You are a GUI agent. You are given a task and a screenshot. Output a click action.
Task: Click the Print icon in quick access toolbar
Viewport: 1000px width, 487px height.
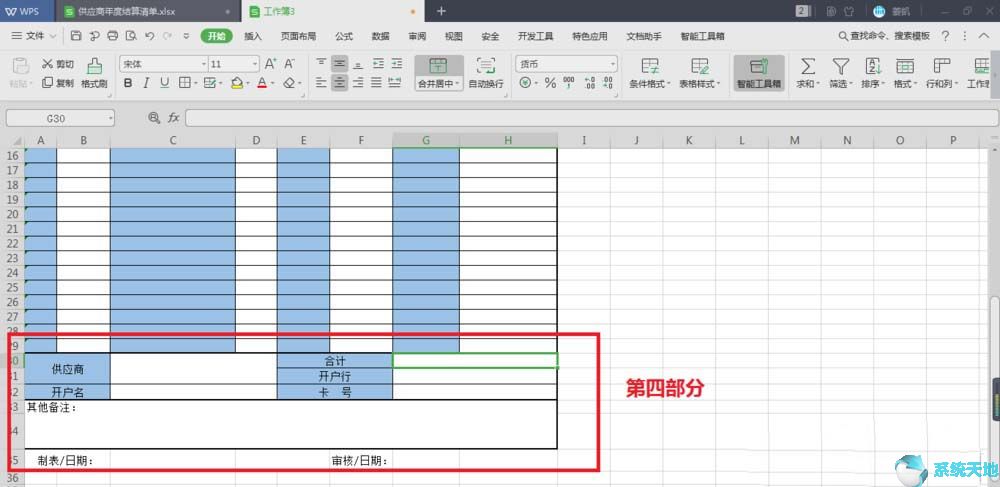pyautogui.click(x=113, y=36)
